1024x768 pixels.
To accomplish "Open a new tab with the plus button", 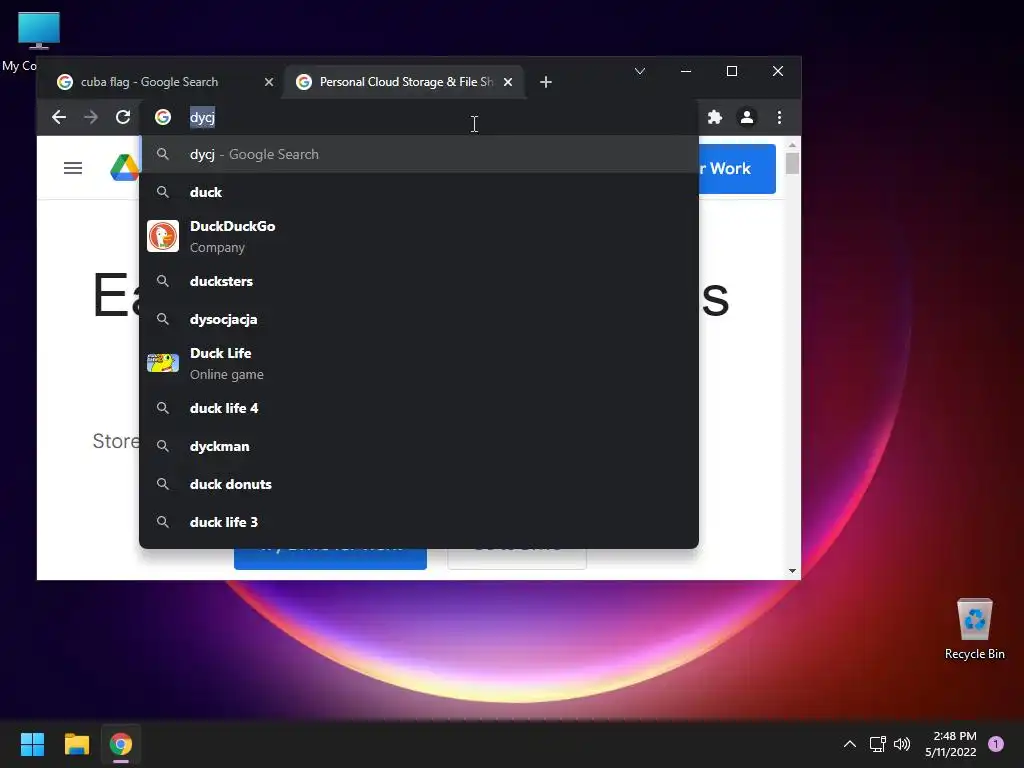I will click(546, 82).
